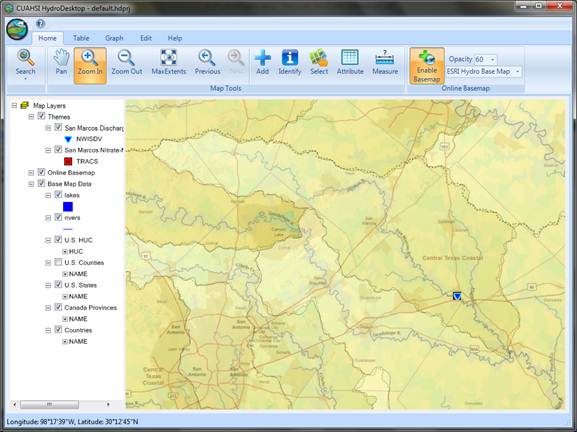Click the Map Layers folder icon
The width and height of the screenshot is (577, 432).
[25, 106]
